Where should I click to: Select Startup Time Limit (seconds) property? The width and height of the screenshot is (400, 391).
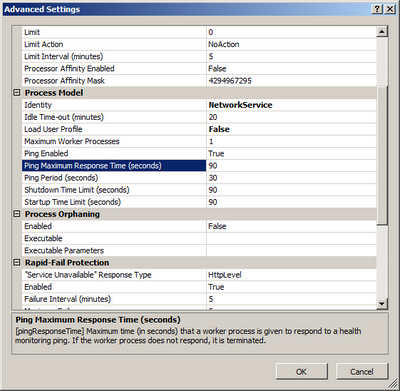click(x=114, y=202)
